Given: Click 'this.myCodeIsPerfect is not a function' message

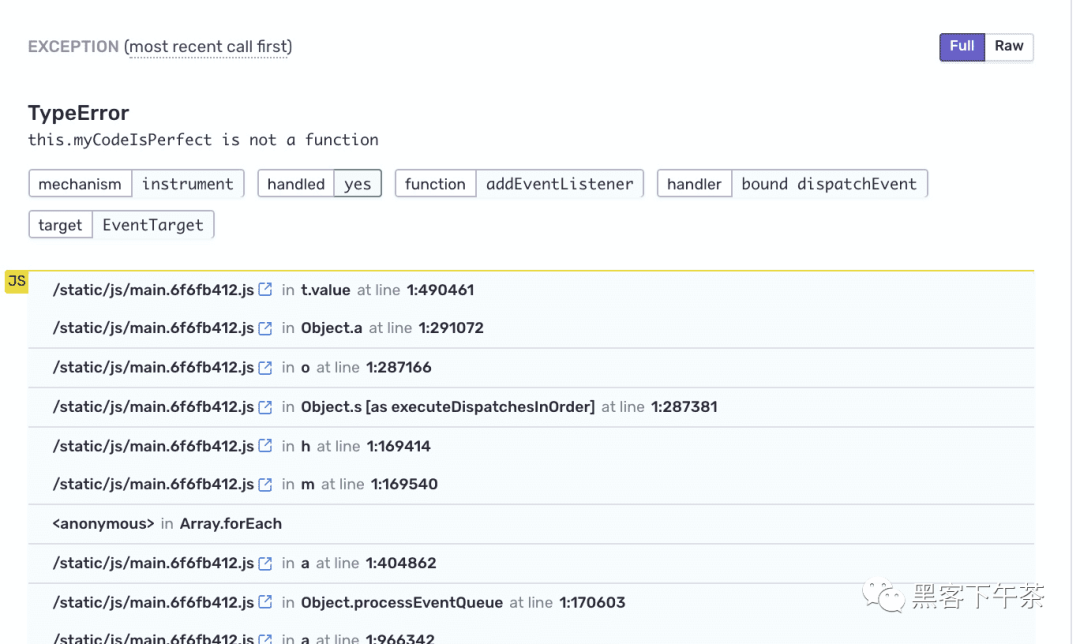Looking at the screenshot, I should [x=203, y=140].
